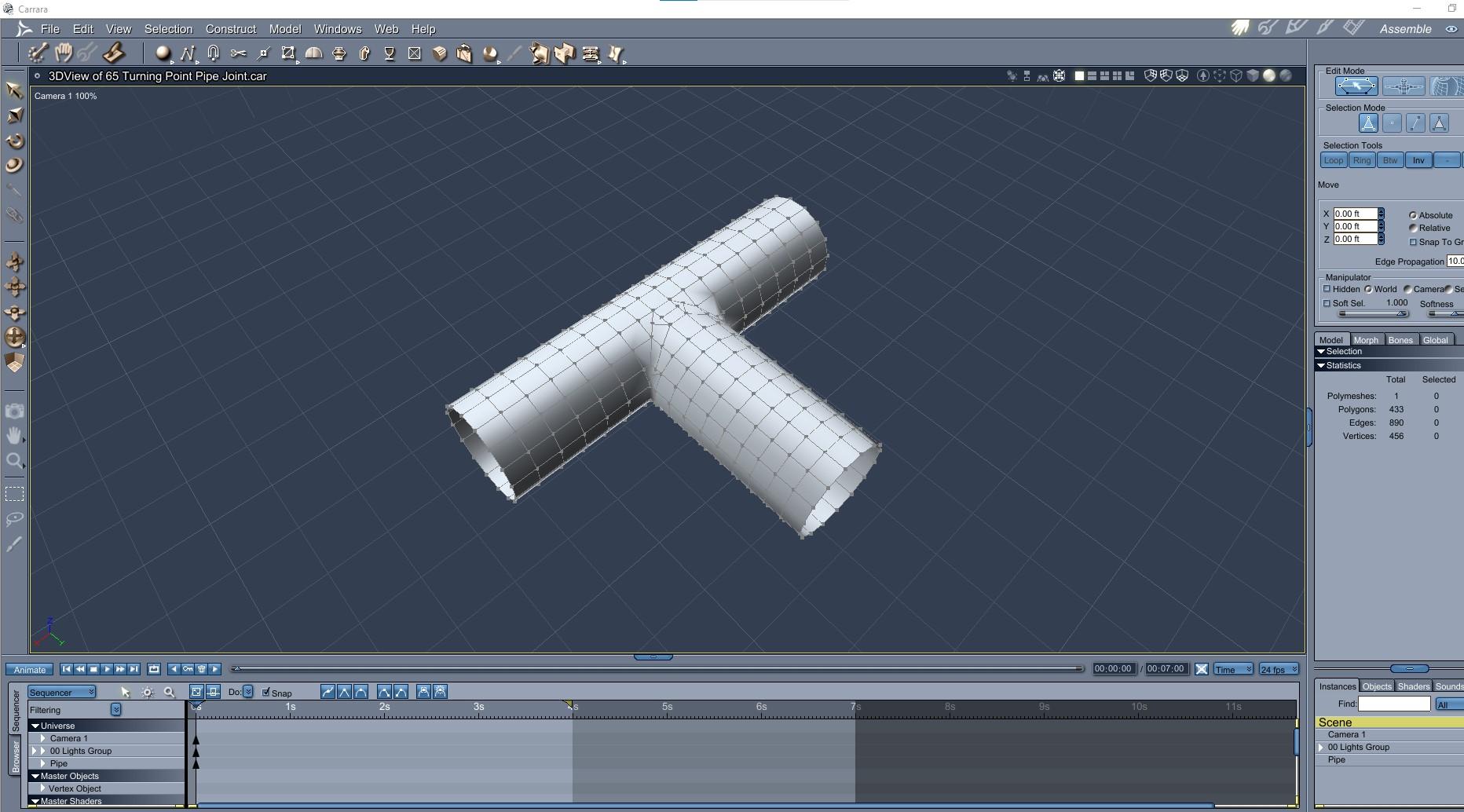Select the zoom magnifier tool in left sidebar
The image size is (1464, 812).
click(14, 461)
